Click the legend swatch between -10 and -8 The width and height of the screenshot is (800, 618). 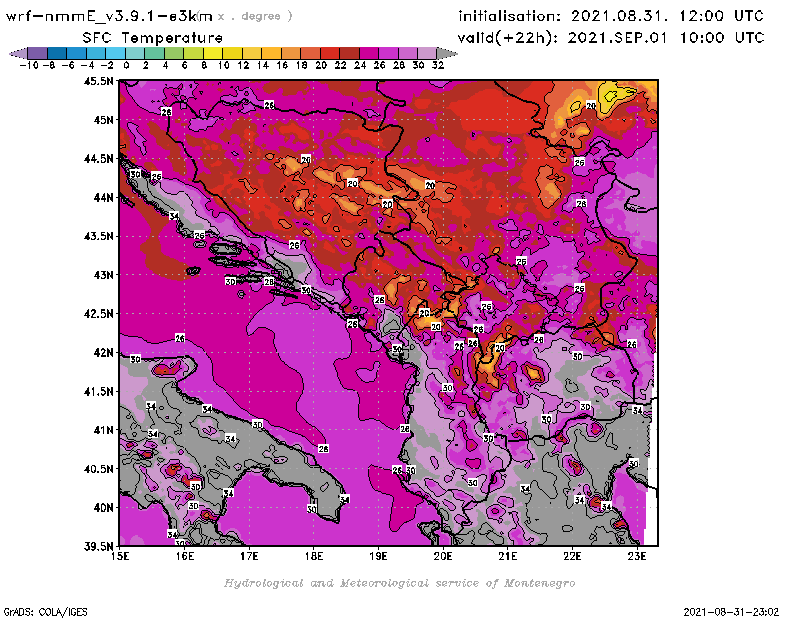coord(38,53)
